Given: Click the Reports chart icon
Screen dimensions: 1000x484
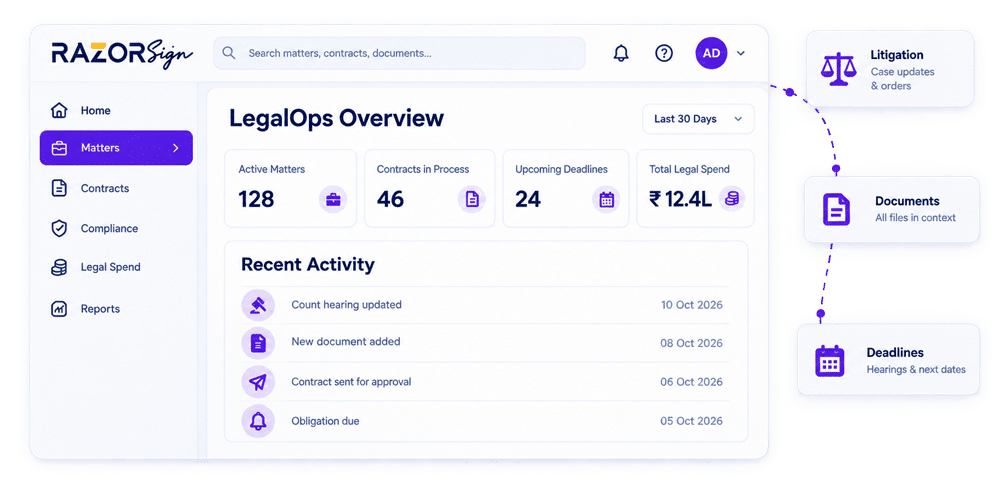Looking at the screenshot, I should point(59,309).
